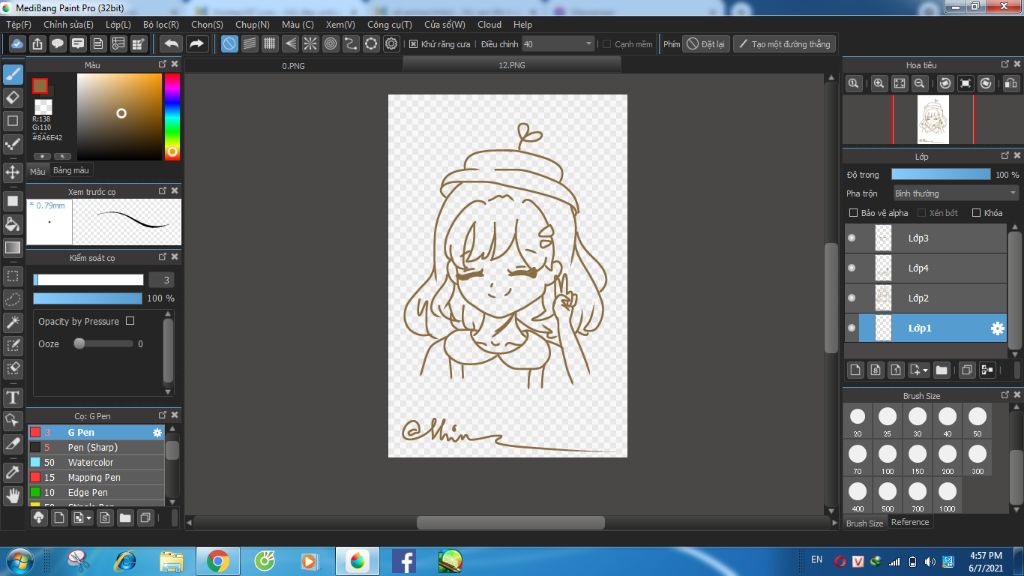Enable circle snap guide

(330, 44)
